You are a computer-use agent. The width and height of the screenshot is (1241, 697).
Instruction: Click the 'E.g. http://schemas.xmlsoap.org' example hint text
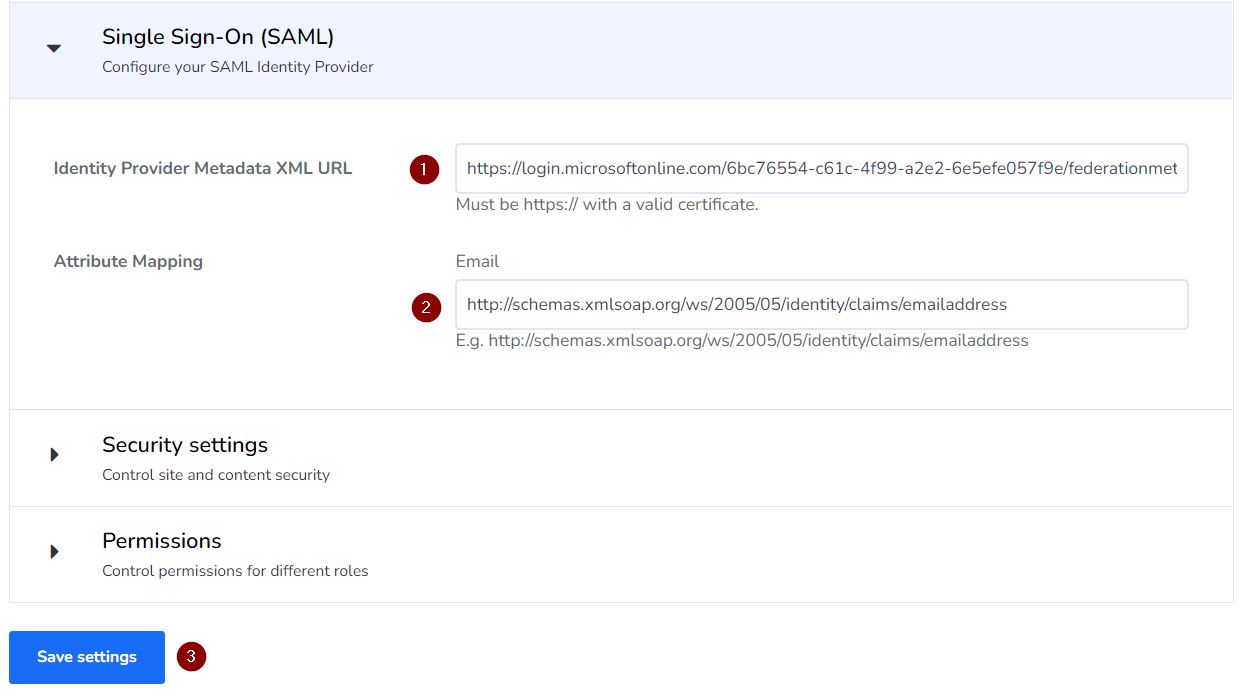coord(742,340)
